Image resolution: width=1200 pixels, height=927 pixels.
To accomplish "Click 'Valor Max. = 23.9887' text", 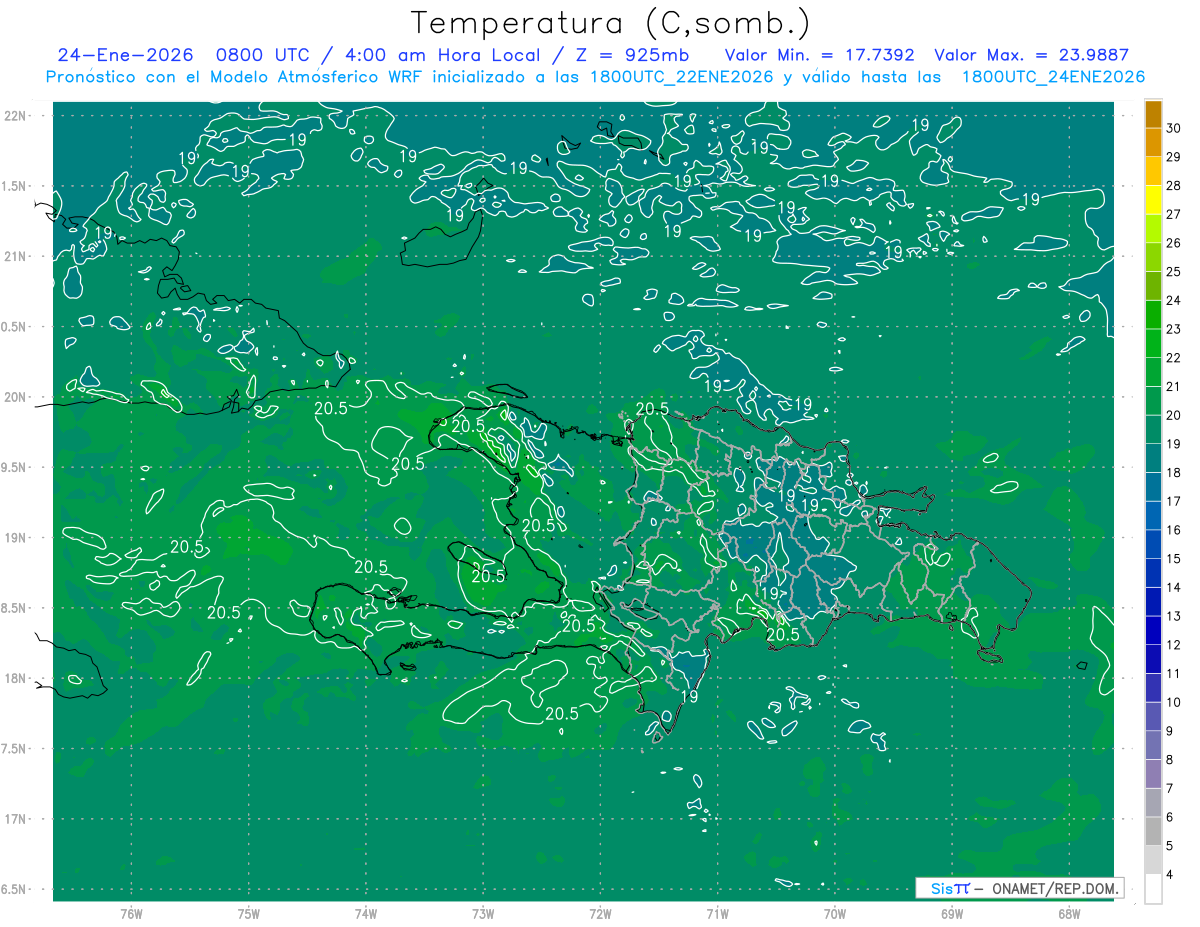I will [x=1032, y=55].
